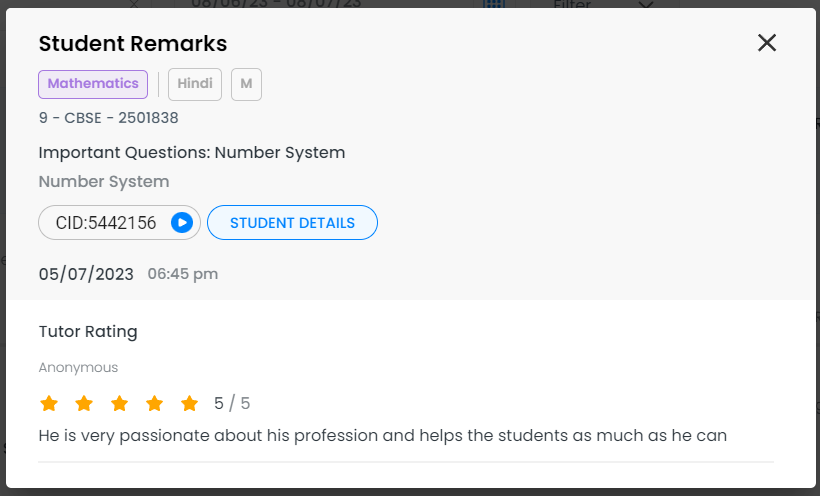Click the 5 / 5 rating score
820x496 pixels.
[232, 404]
